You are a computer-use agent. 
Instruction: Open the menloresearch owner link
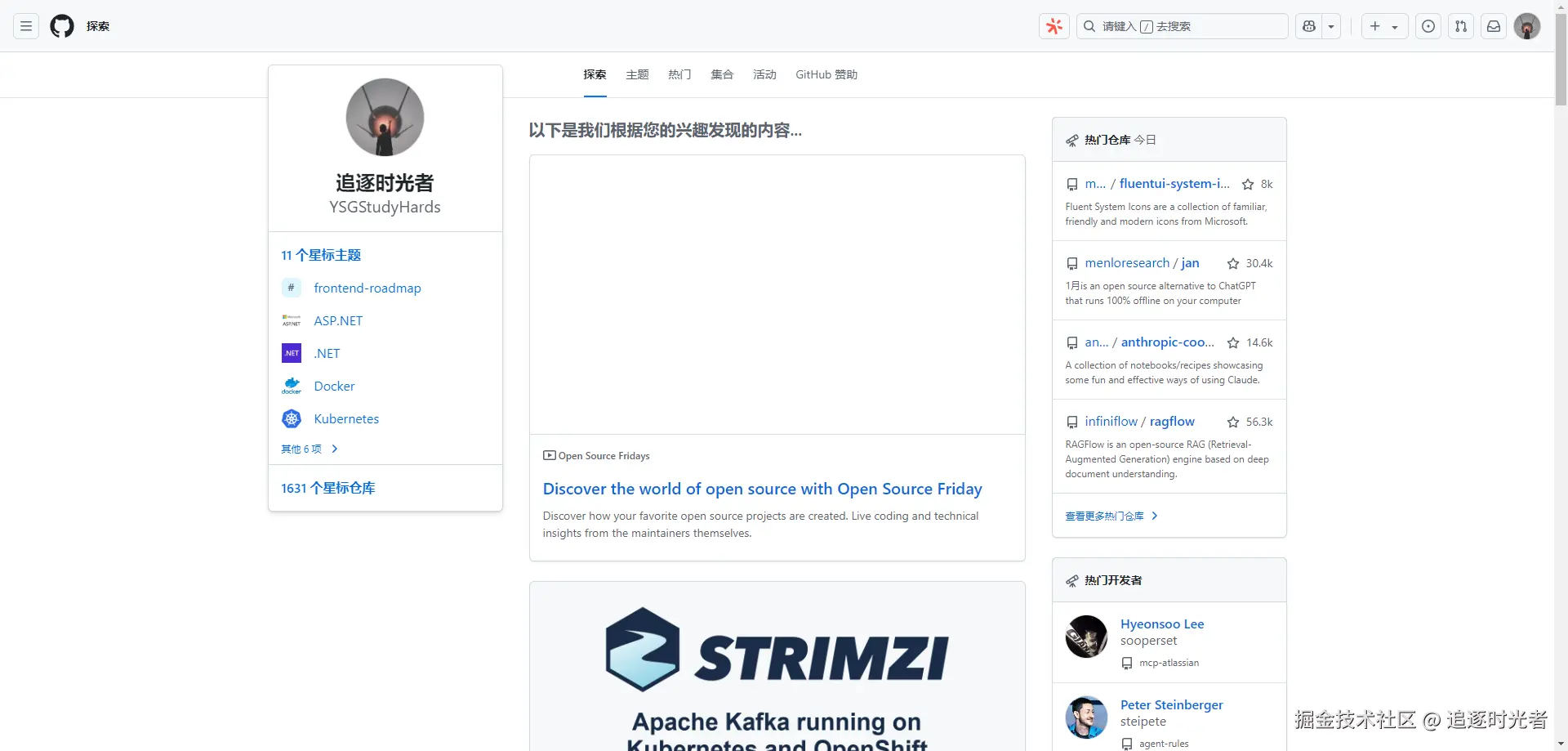1127,263
